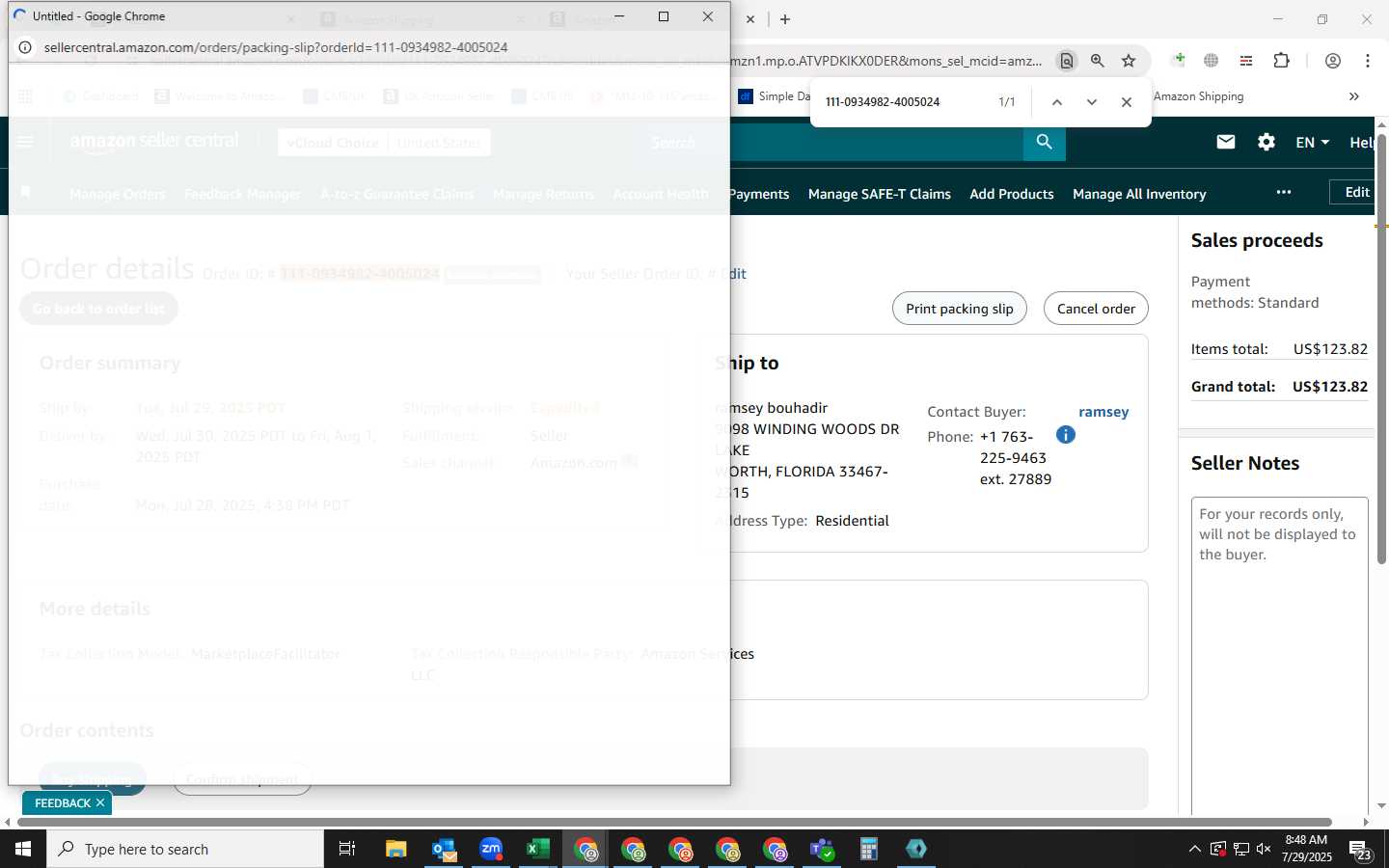
Task: Show hidden system tray icons chevron
Action: (x=1194, y=849)
